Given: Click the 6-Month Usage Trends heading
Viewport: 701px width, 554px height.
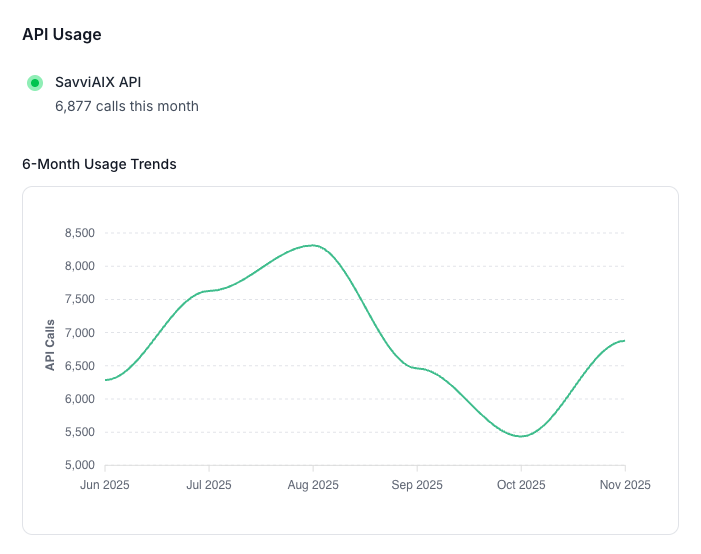Looking at the screenshot, I should [x=99, y=164].
